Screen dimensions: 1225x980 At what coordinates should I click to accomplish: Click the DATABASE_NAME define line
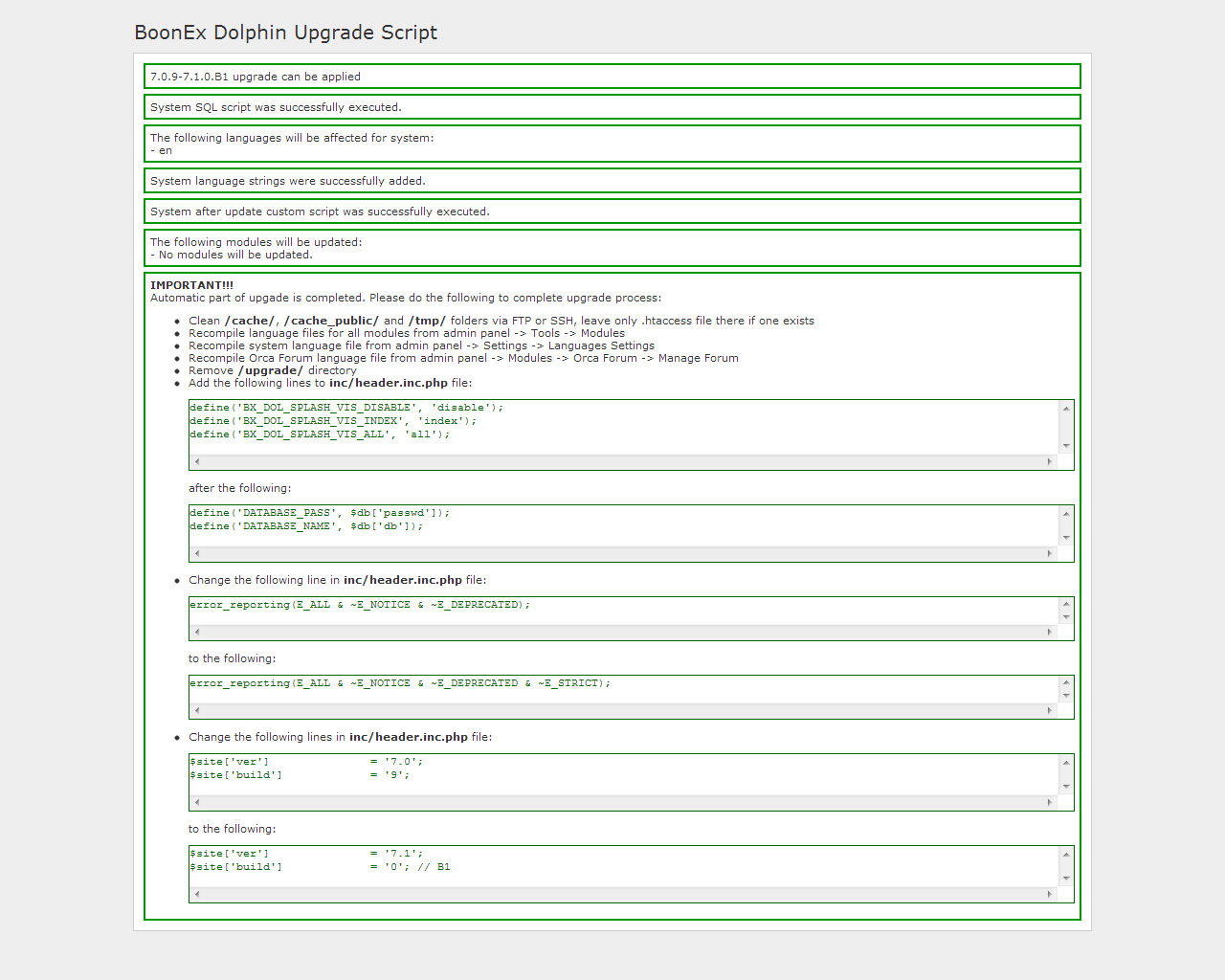[306, 526]
